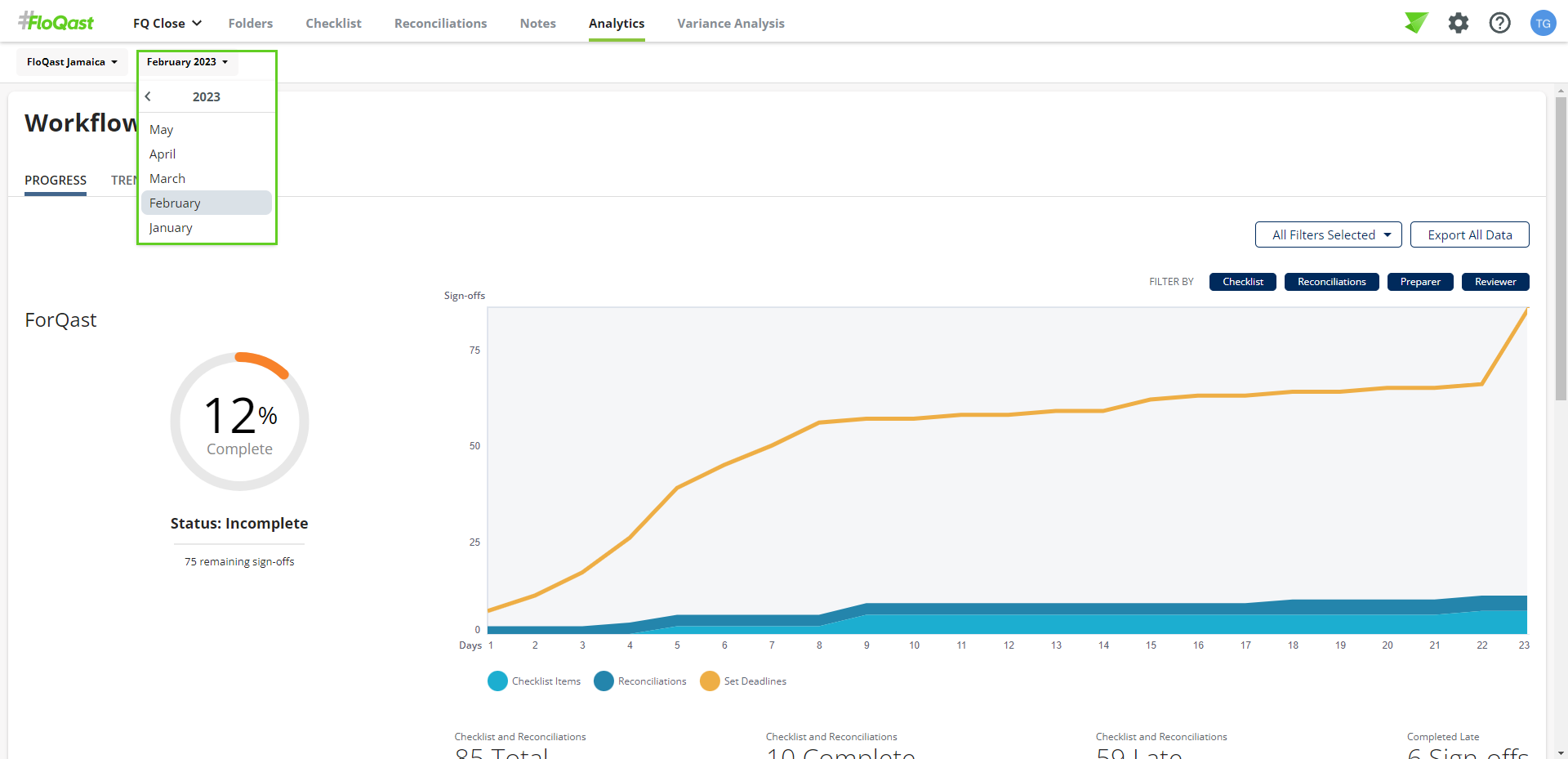1568x759 pixels.
Task: Open the Notes tab
Action: click(x=537, y=23)
